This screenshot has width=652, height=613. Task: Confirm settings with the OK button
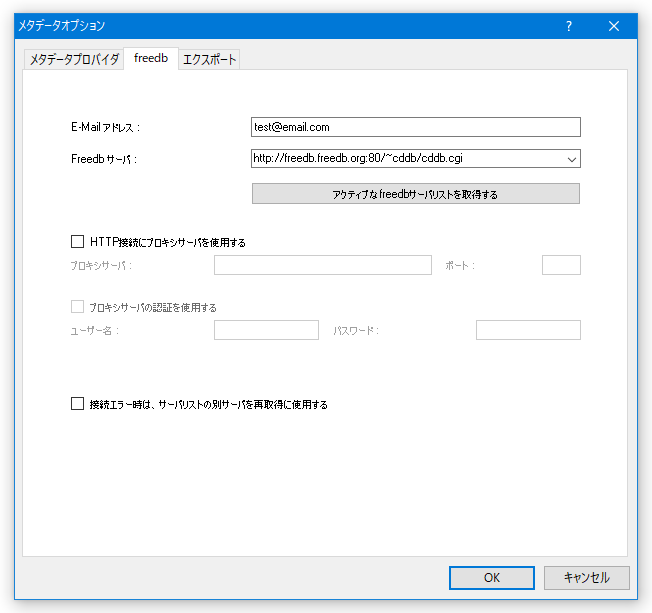[491, 578]
